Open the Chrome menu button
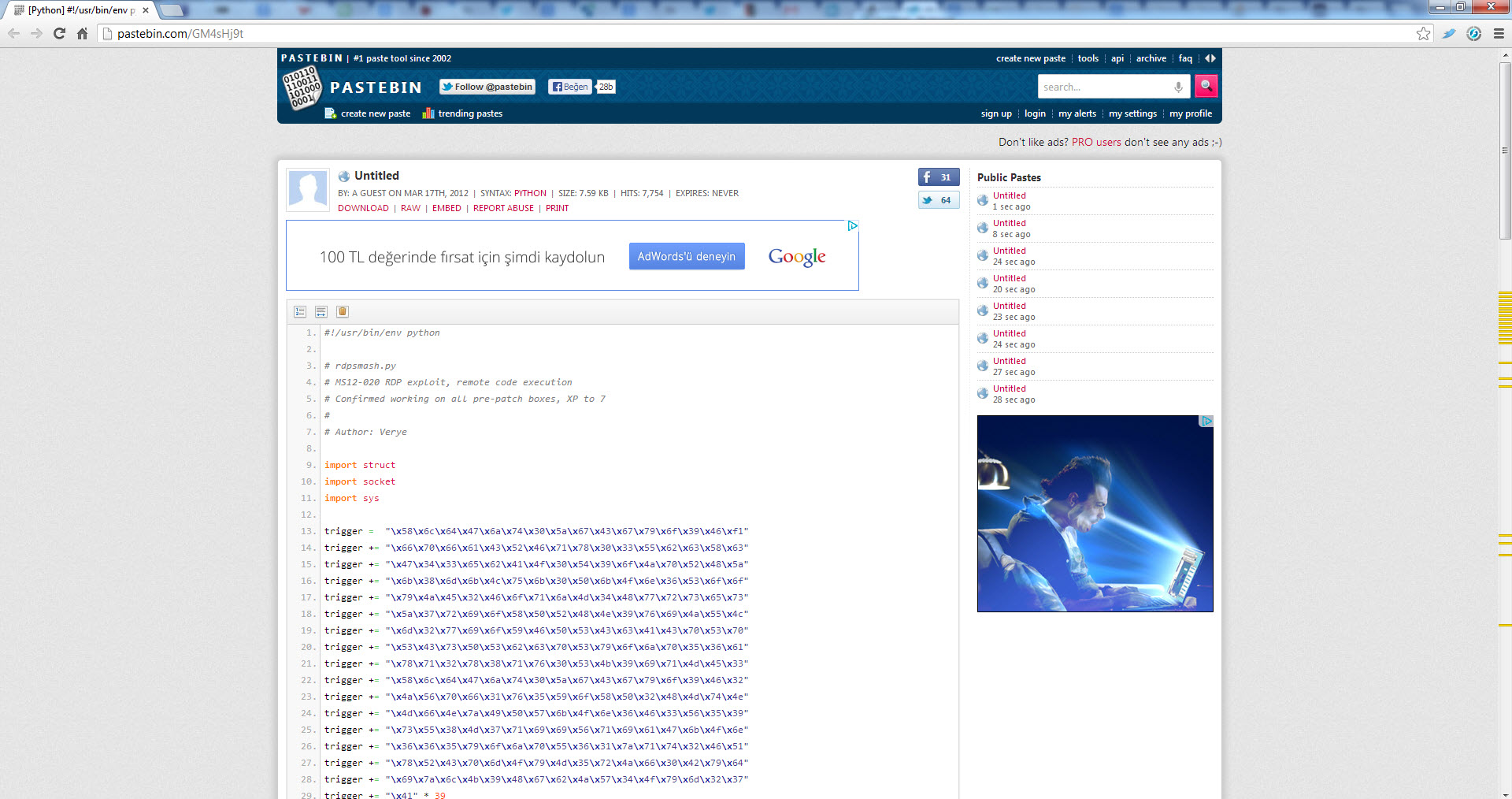The image size is (1512, 799). (1499, 33)
